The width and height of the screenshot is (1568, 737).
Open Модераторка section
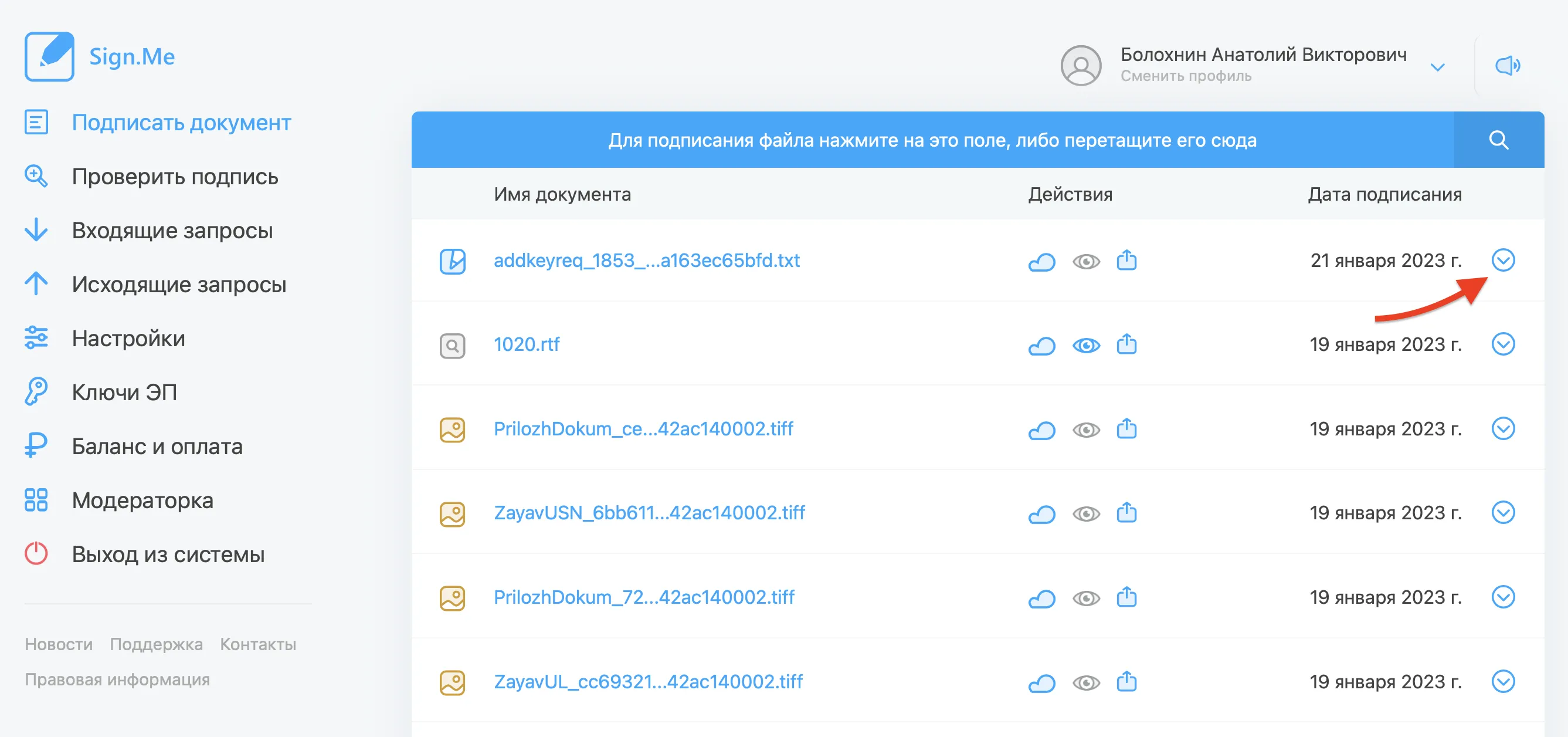(x=118, y=500)
